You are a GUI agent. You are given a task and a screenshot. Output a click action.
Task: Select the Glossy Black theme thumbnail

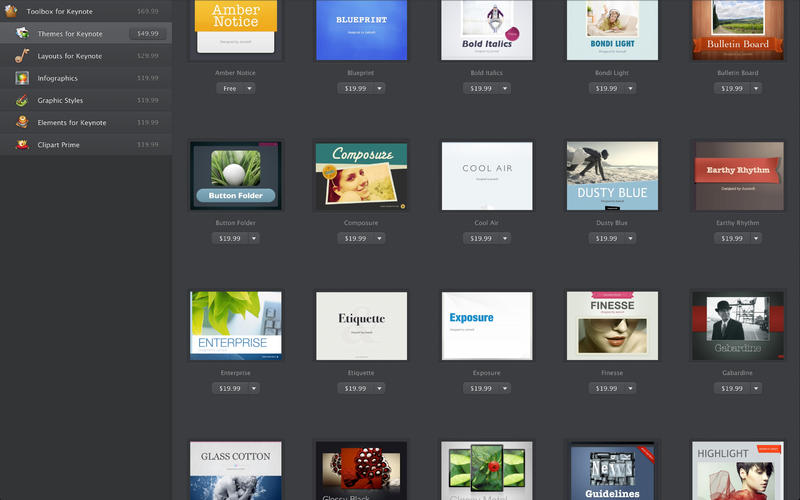[361, 471]
